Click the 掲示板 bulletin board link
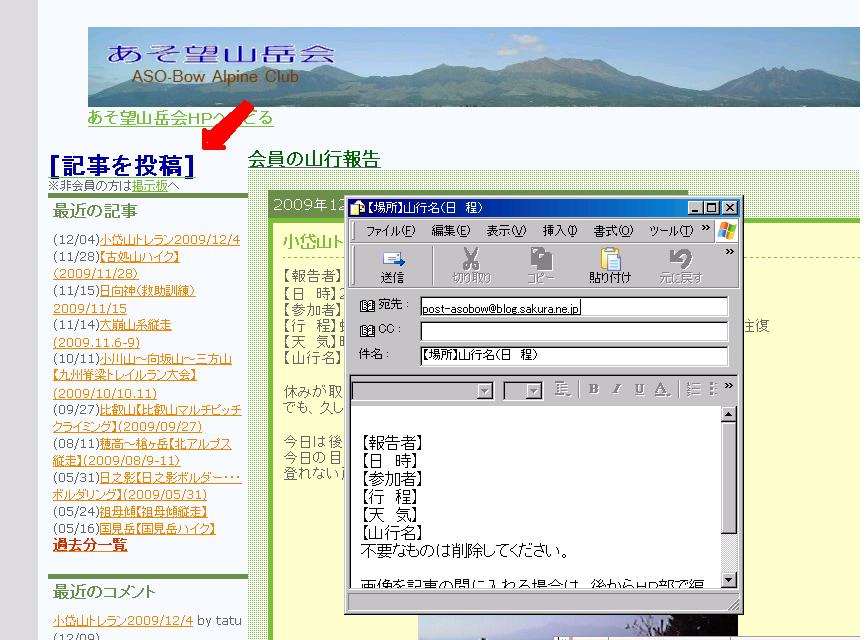This screenshot has width=865, height=640. (150, 185)
